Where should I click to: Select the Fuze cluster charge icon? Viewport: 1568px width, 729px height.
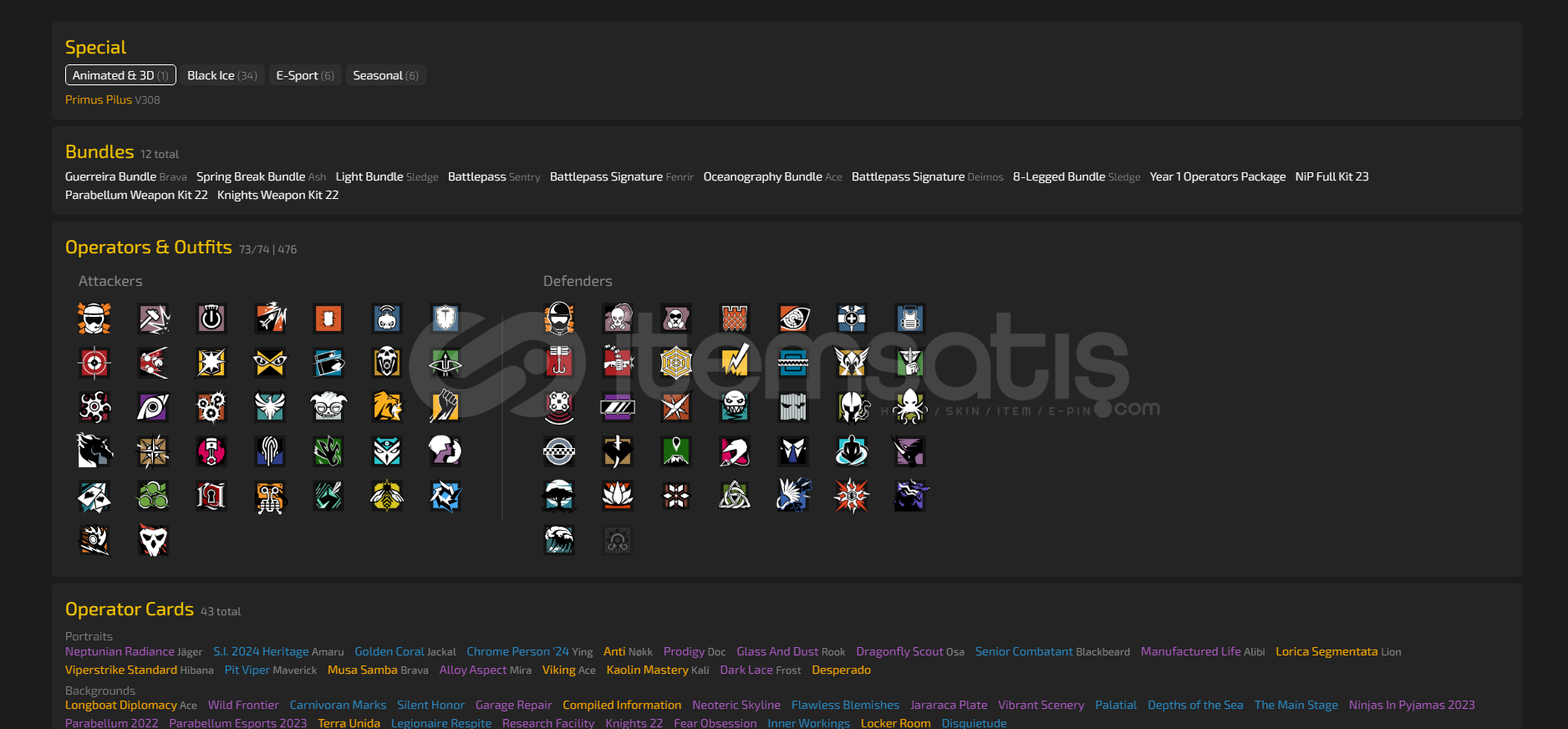click(x=153, y=363)
